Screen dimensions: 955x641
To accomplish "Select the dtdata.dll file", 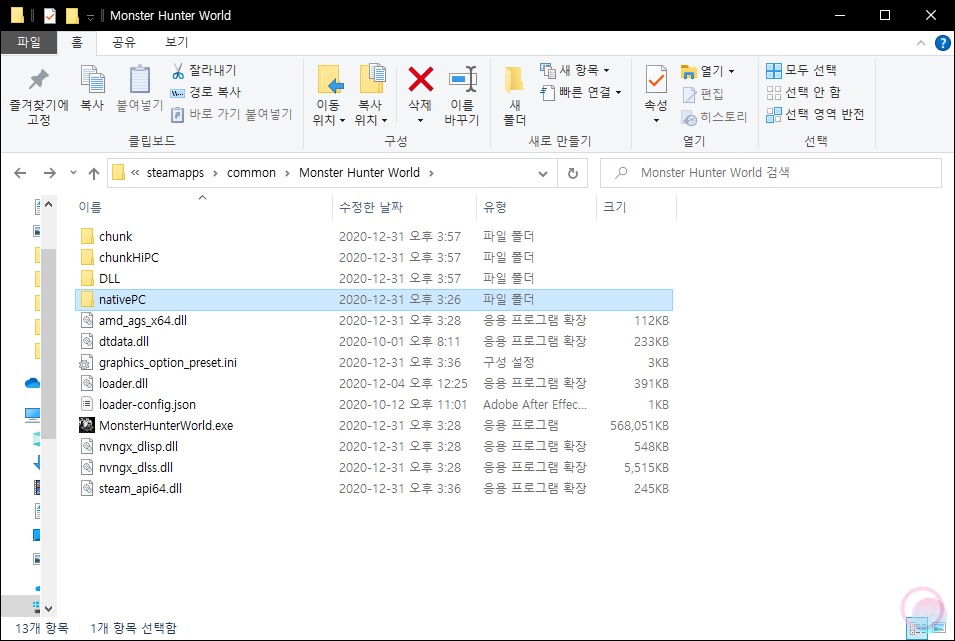I will pyautogui.click(x=374, y=342).
